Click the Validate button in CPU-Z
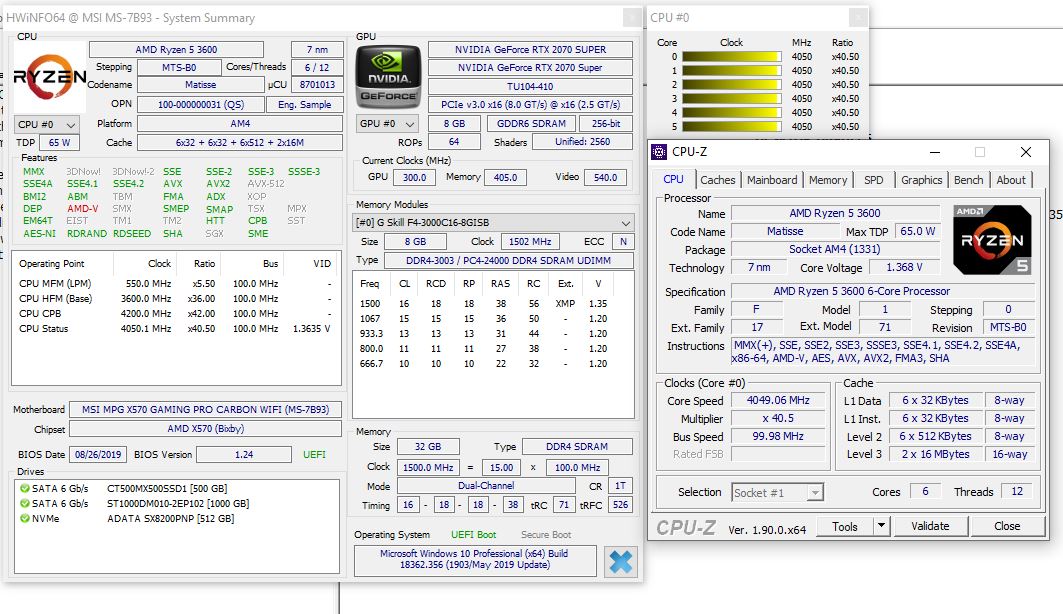 pyautogui.click(x=930, y=526)
